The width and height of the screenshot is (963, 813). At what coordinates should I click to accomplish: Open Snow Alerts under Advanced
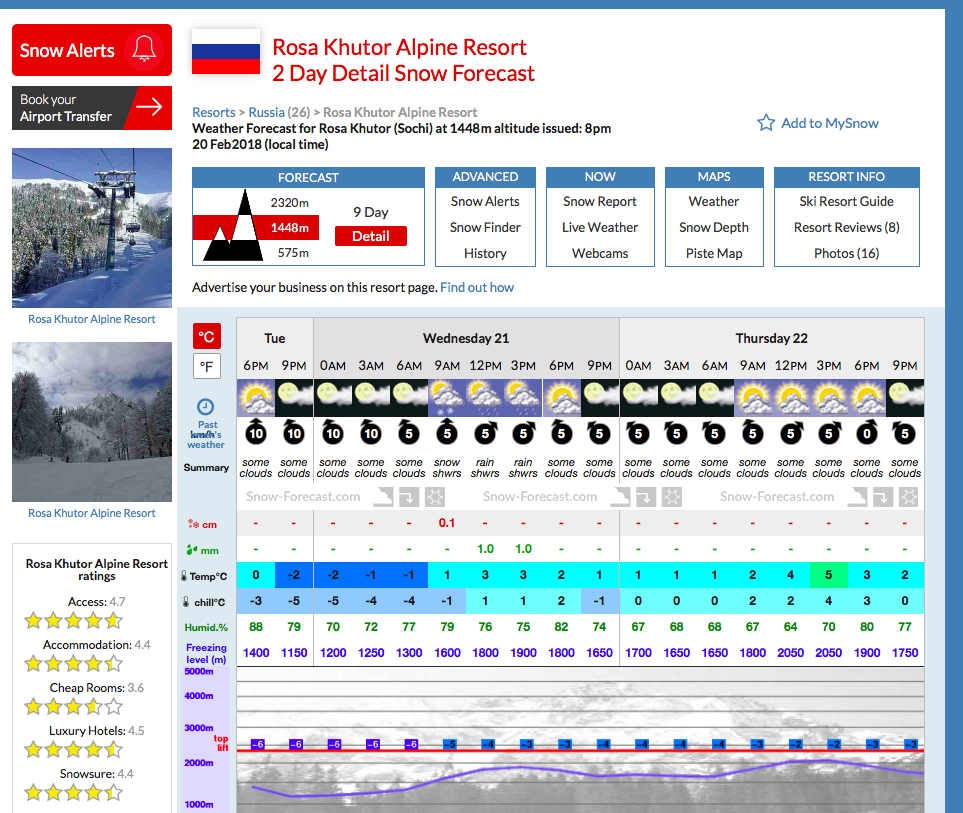(485, 201)
